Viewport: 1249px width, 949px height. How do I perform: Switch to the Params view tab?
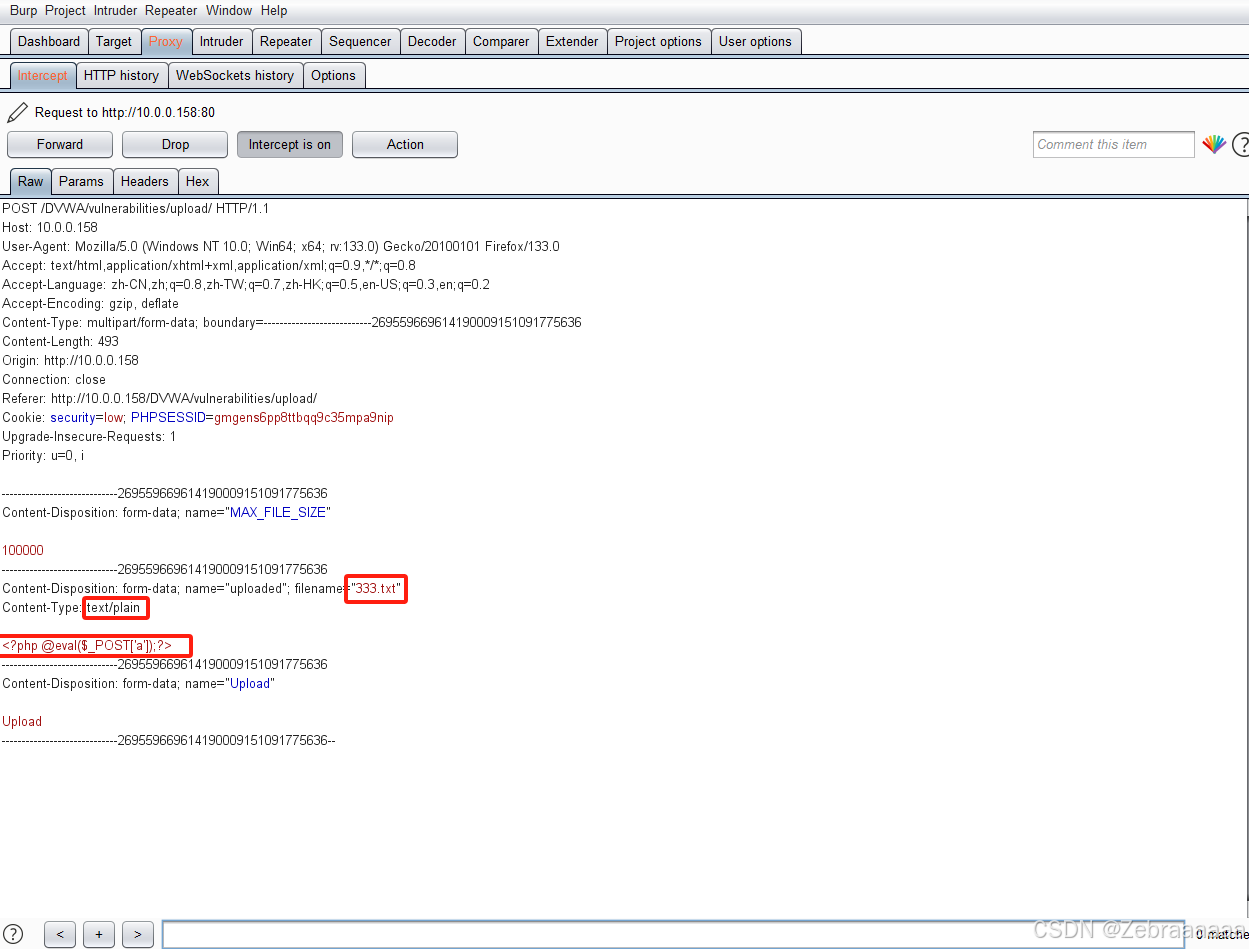pyautogui.click(x=81, y=181)
